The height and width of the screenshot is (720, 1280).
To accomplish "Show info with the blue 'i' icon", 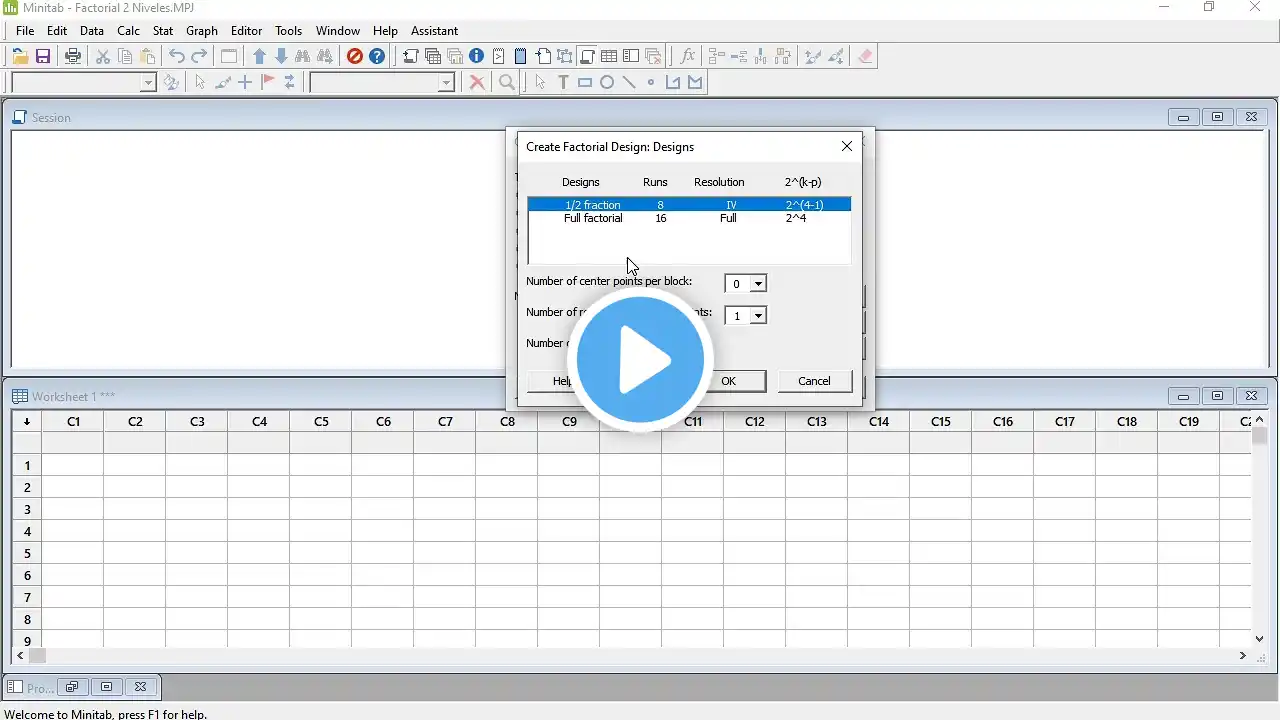I will [x=477, y=57].
